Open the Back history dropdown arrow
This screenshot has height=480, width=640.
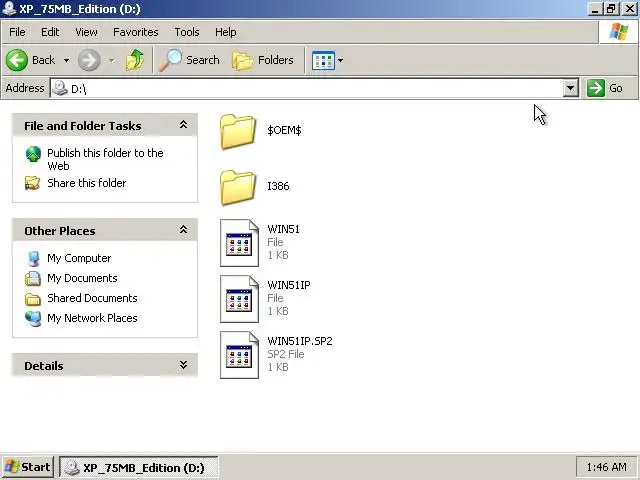66,60
